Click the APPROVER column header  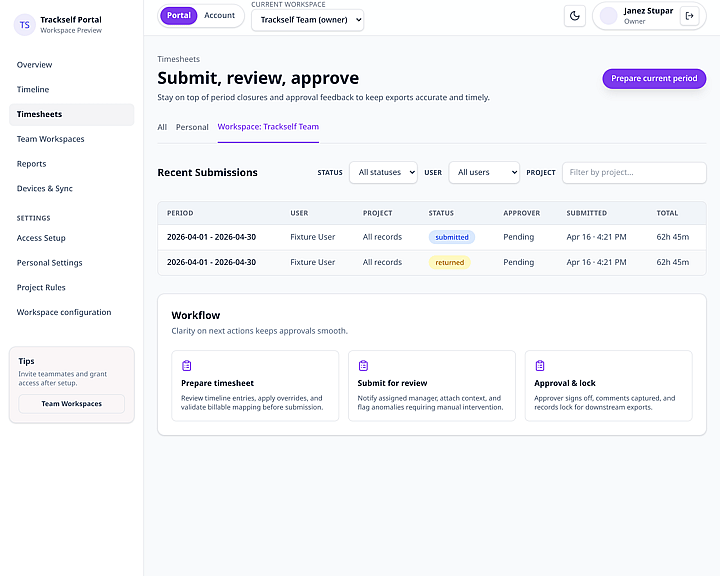coord(522,214)
